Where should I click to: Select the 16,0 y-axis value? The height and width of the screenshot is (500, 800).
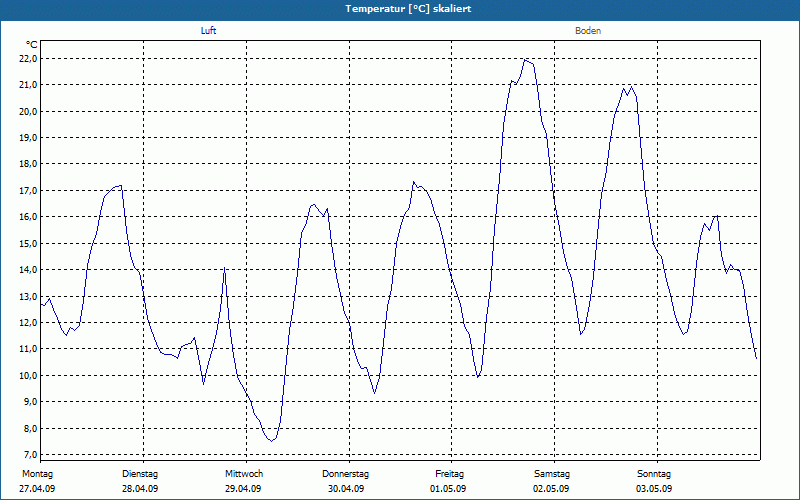[28, 217]
